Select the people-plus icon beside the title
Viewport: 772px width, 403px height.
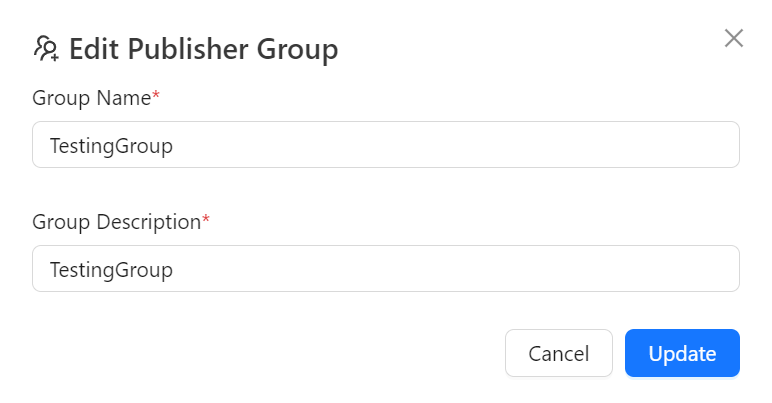(x=46, y=48)
